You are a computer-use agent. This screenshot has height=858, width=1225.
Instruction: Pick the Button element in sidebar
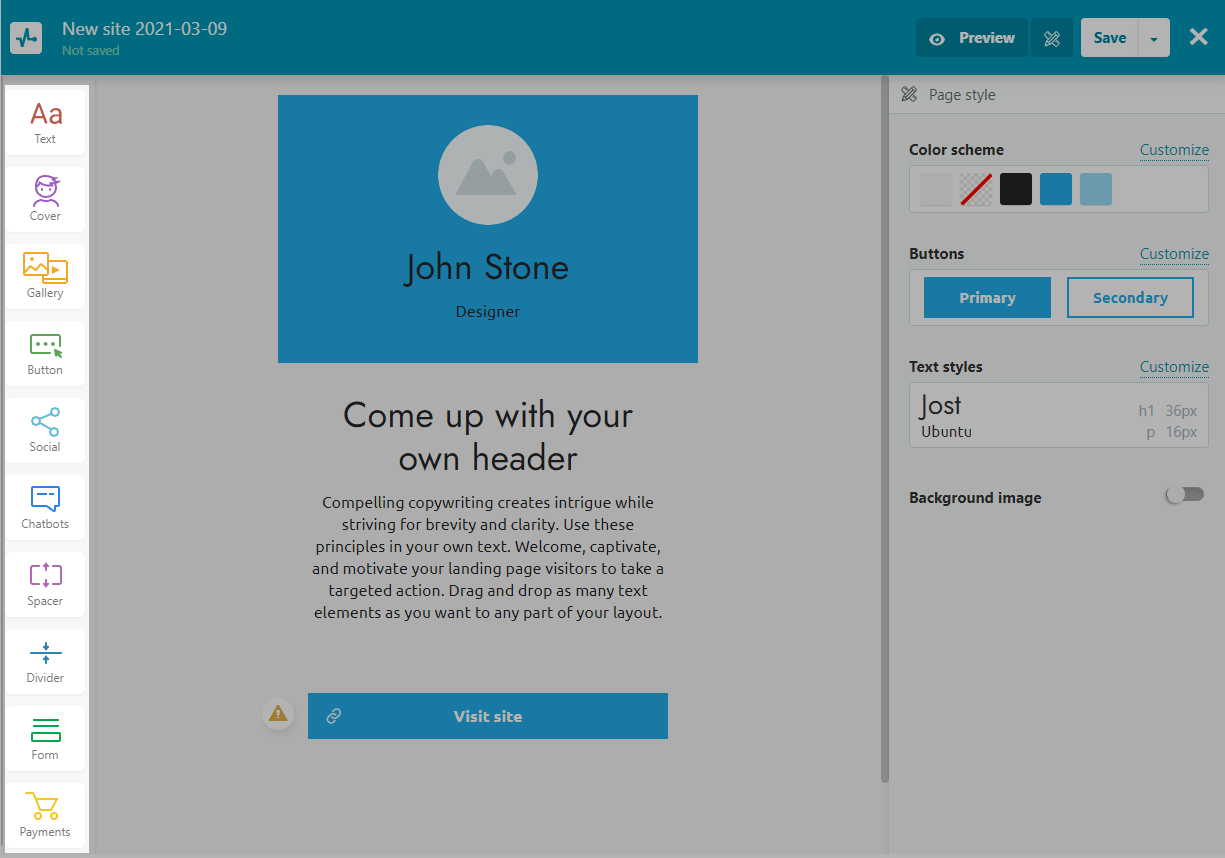46,354
